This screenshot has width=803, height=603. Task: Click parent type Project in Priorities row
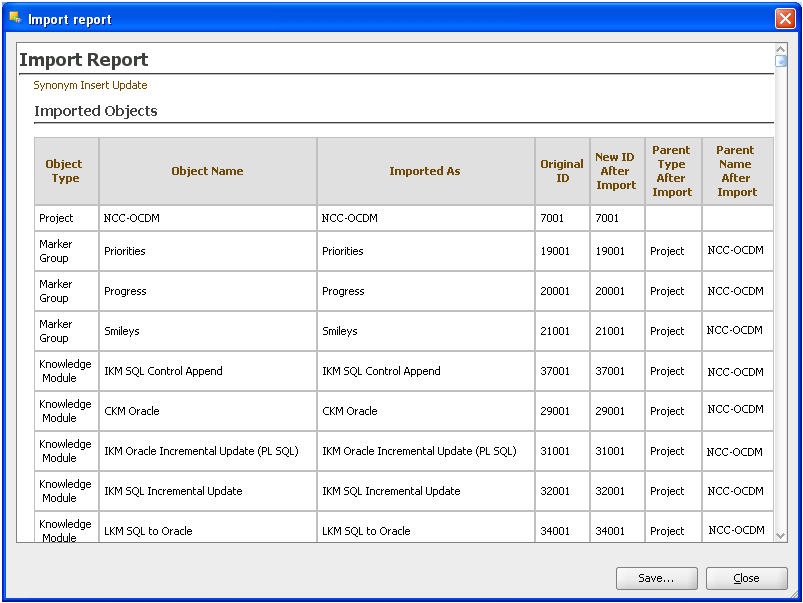pos(667,251)
